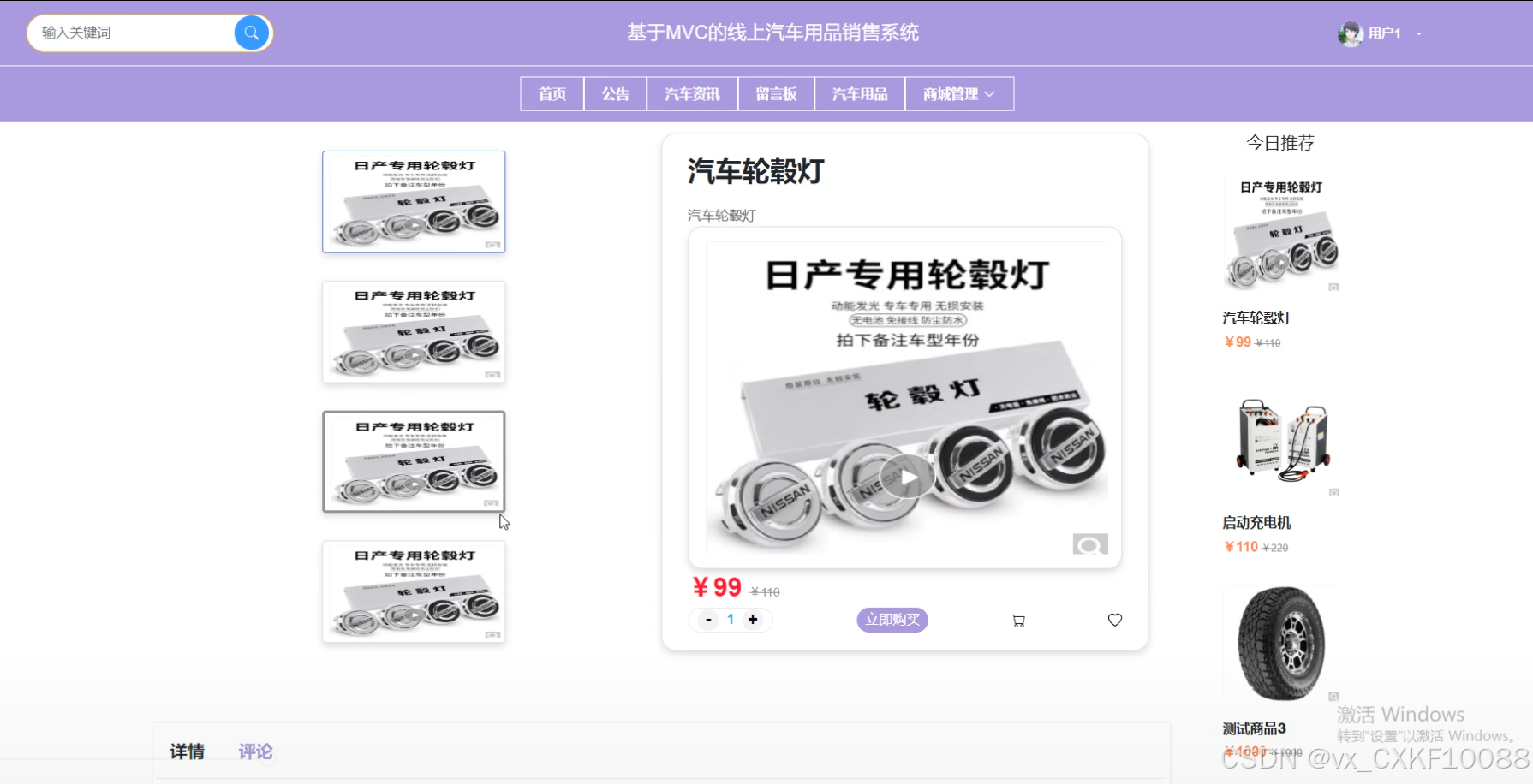This screenshot has width=1533, height=784.
Task: Click the 测试商品3 product title
Action: (1254, 728)
